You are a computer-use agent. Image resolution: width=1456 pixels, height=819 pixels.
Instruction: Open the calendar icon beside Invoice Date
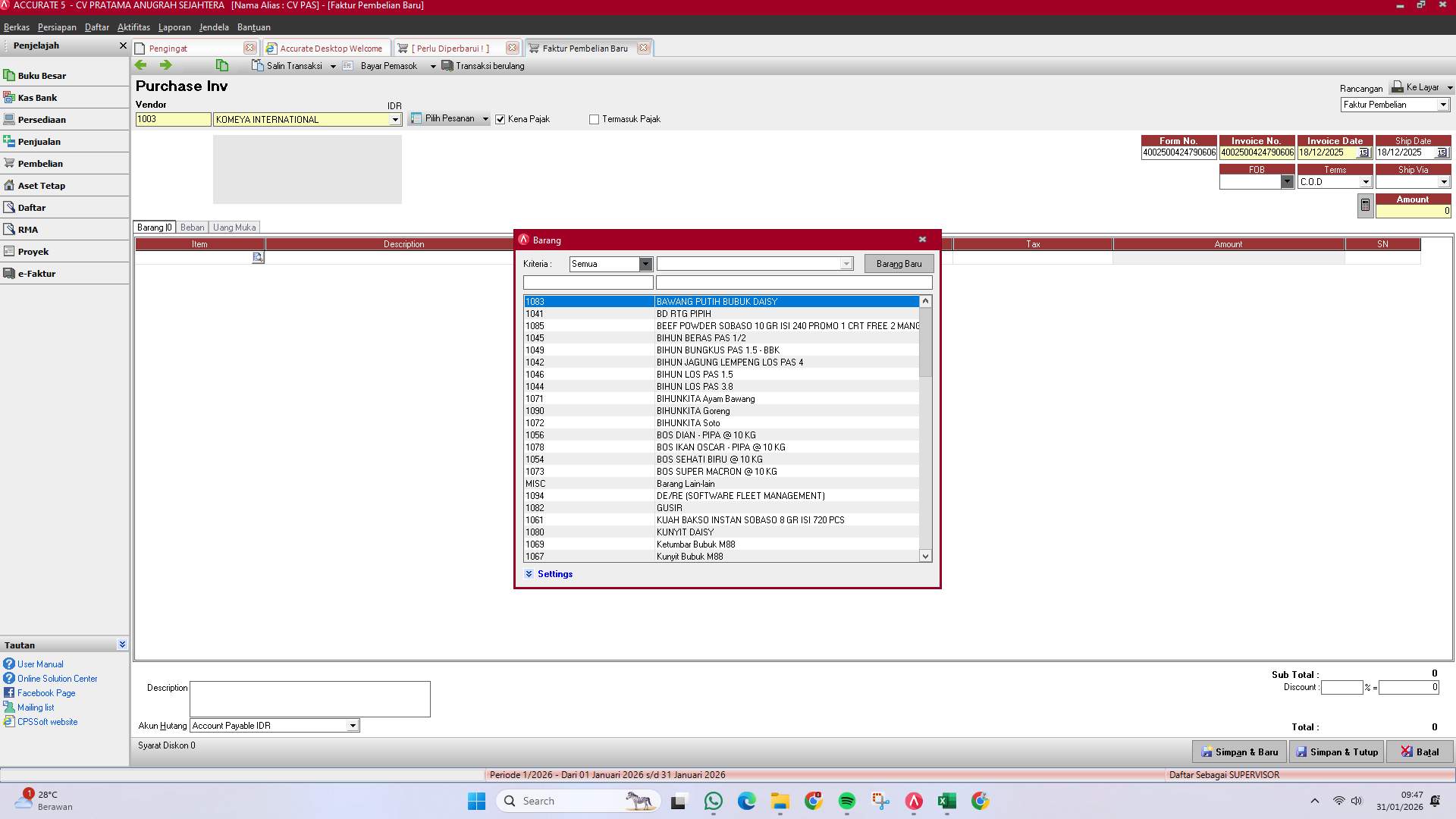1363,152
